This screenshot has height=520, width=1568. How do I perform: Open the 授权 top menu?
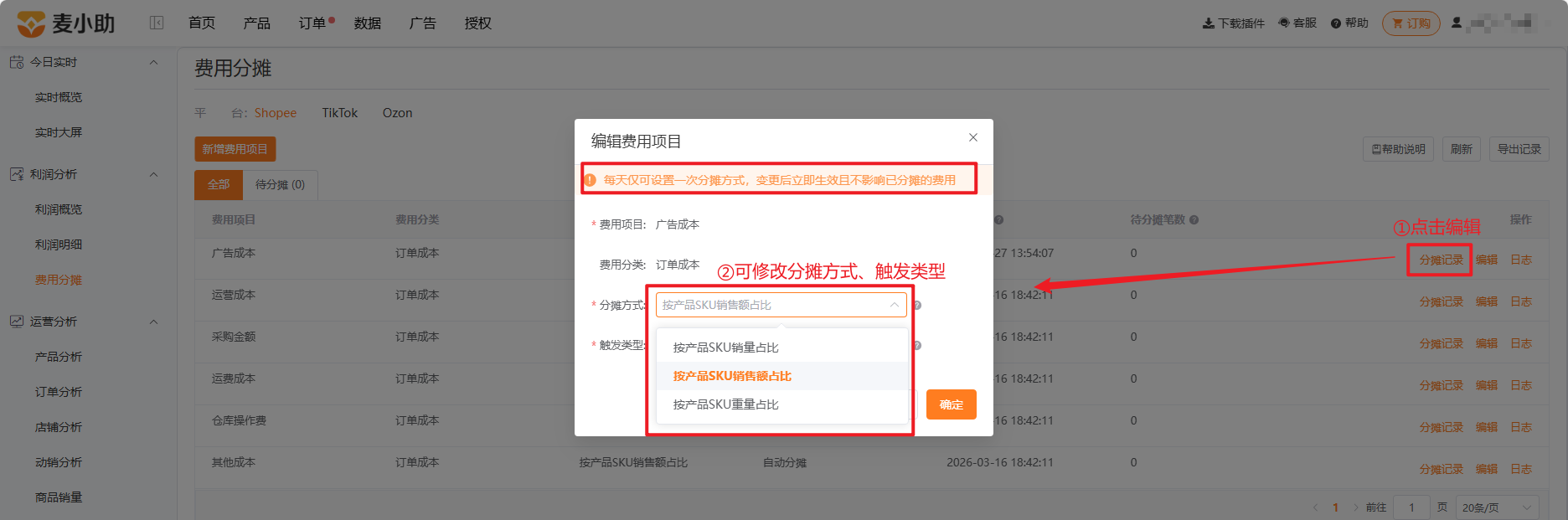478,23
